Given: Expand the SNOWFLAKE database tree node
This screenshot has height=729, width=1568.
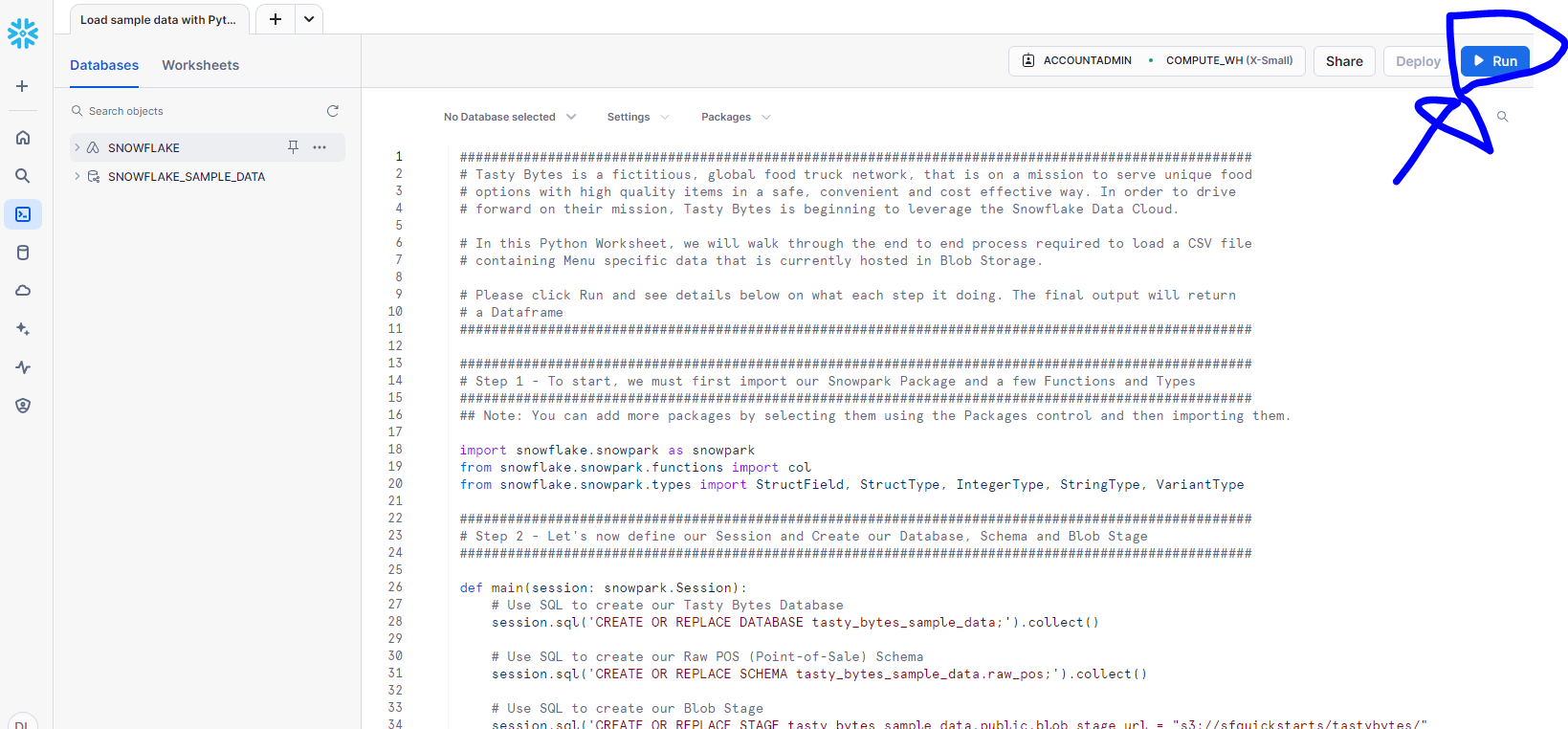Looking at the screenshot, I should [x=77, y=147].
